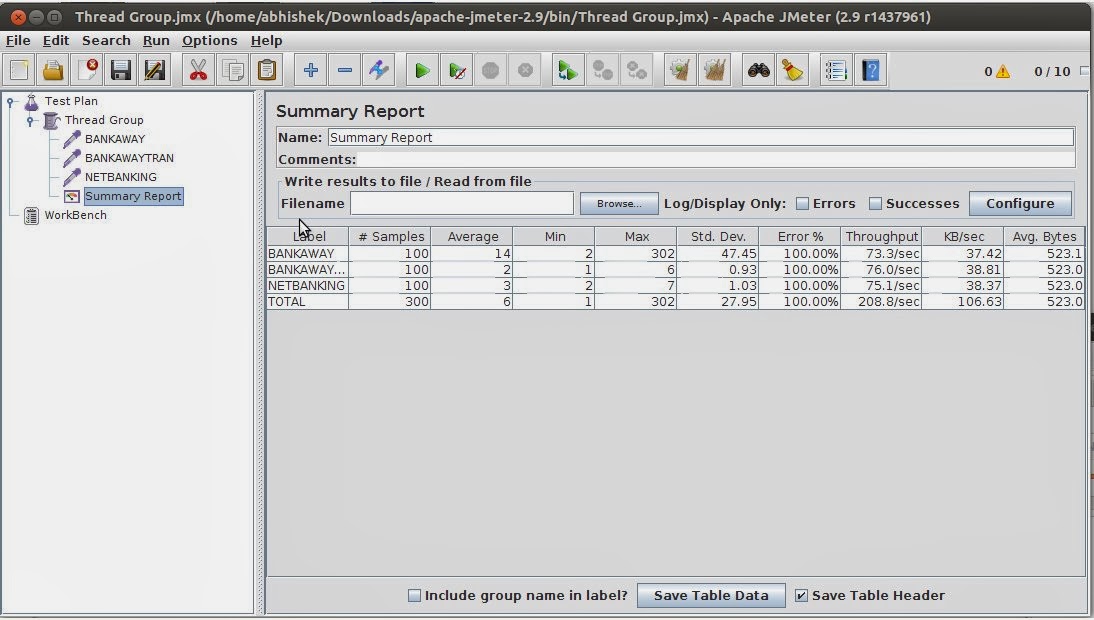Collapse the Test Plan tree node
1094x620 pixels.
click(12, 101)
